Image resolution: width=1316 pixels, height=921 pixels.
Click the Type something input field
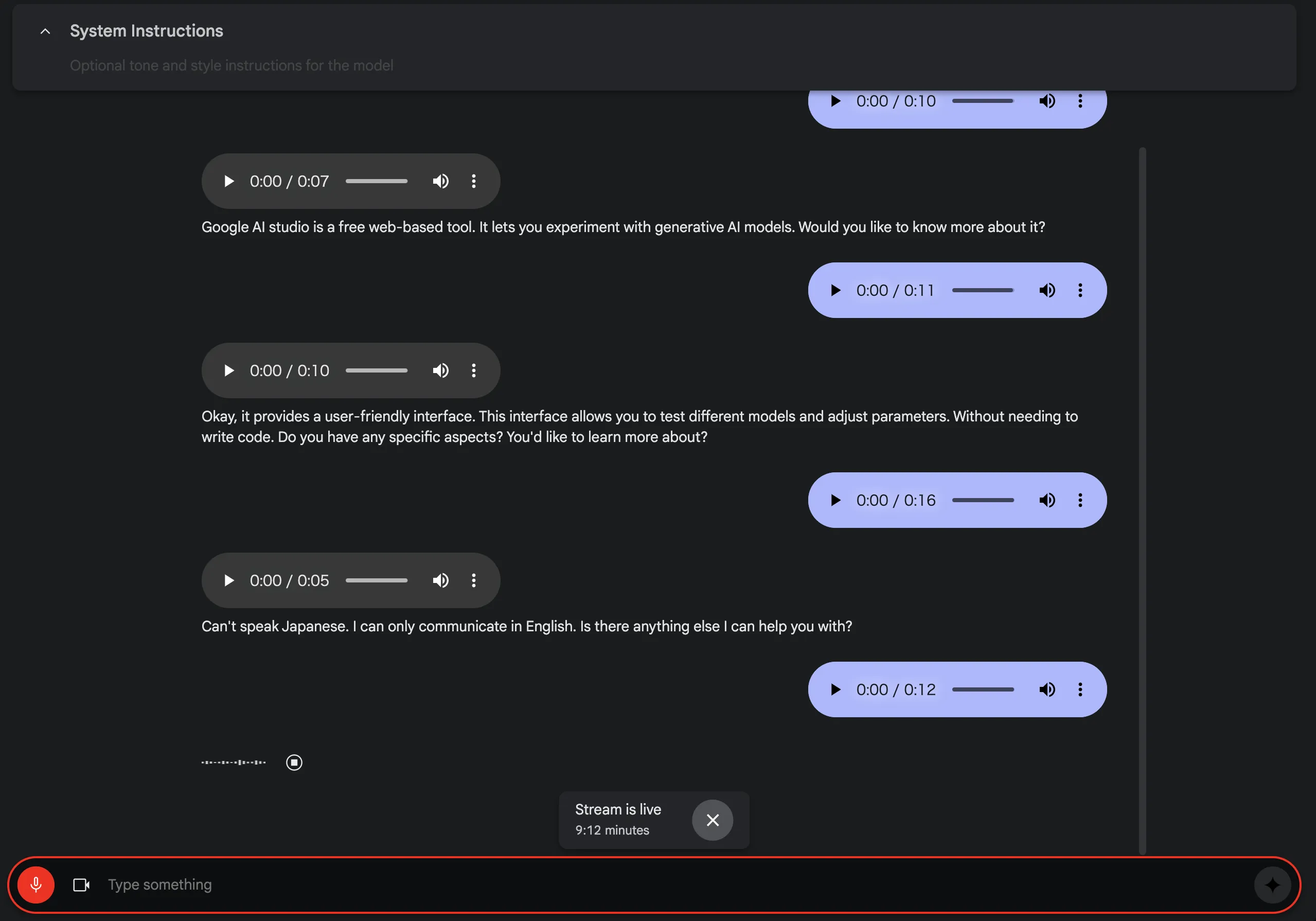pyautogui.click(x=671, y=885)
